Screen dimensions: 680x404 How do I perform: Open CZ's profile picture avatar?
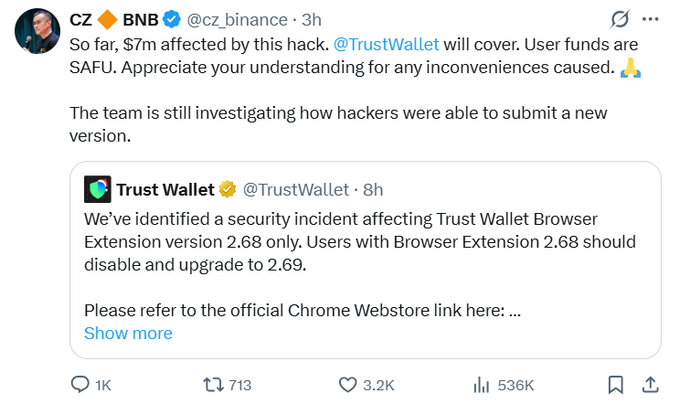(37, 31)
